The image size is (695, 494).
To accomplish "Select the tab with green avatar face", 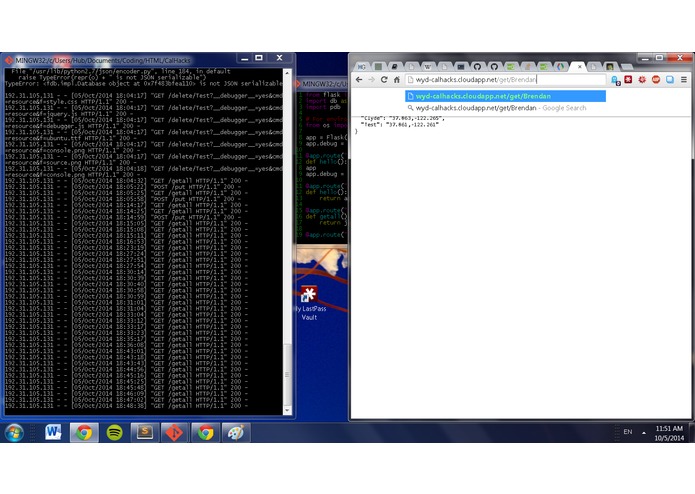I will [610, 66].
